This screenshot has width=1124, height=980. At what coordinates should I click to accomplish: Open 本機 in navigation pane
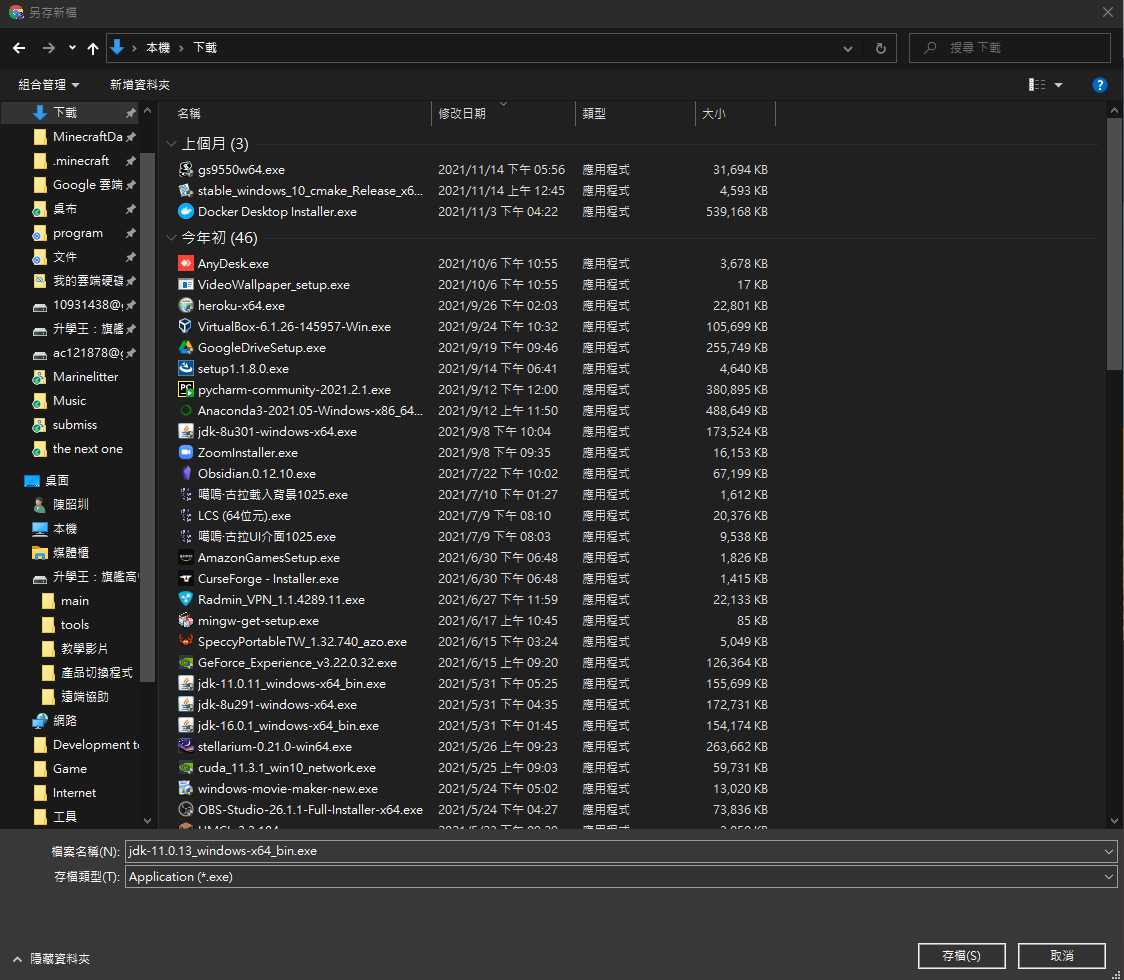coord(65,528)
